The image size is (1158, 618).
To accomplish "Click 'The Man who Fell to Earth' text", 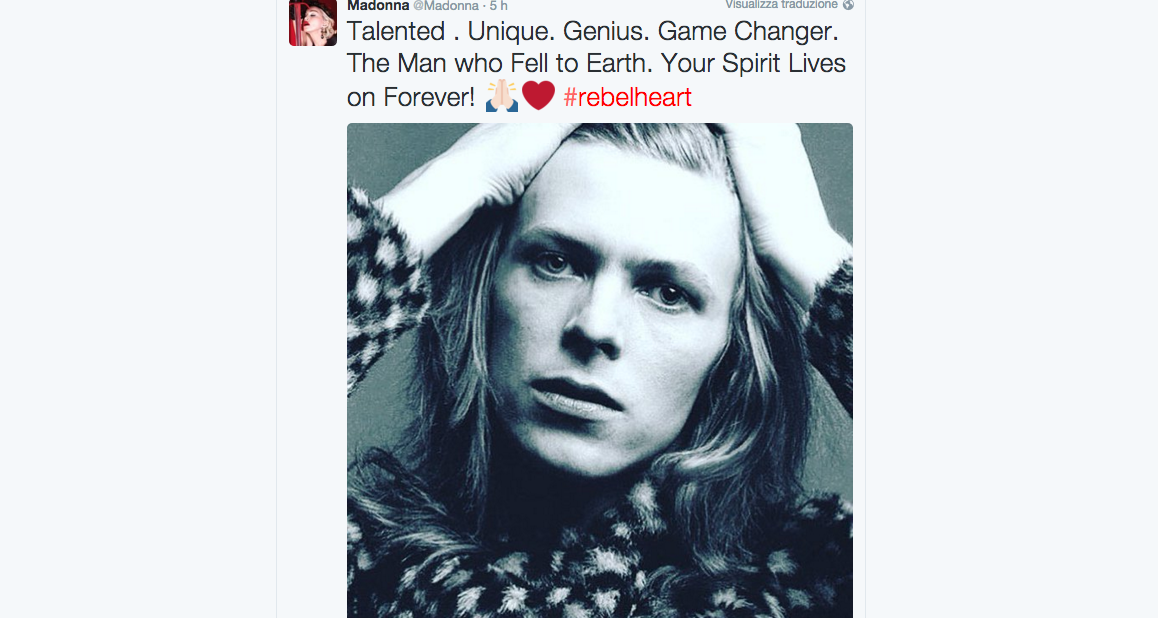I will pyautogui.click(x=514, y=64).
